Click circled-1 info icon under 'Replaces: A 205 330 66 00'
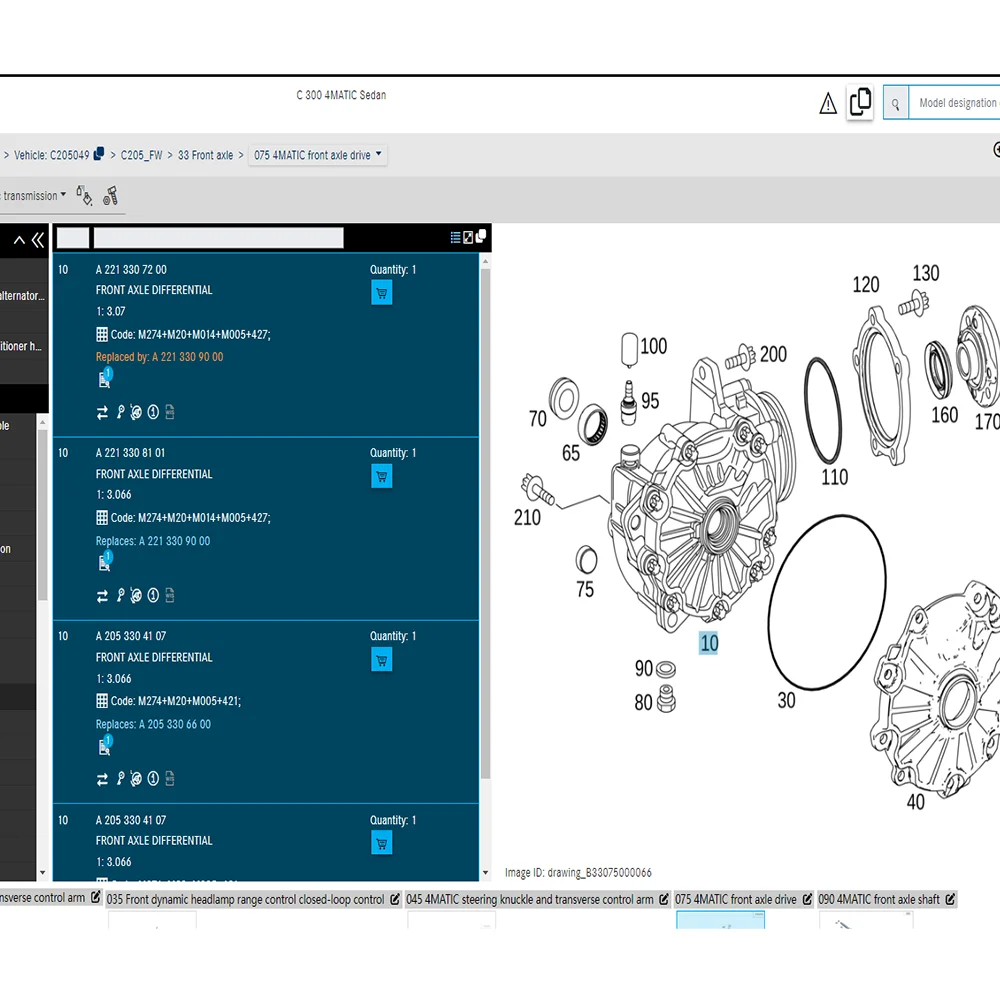 (x=153, y=779)
